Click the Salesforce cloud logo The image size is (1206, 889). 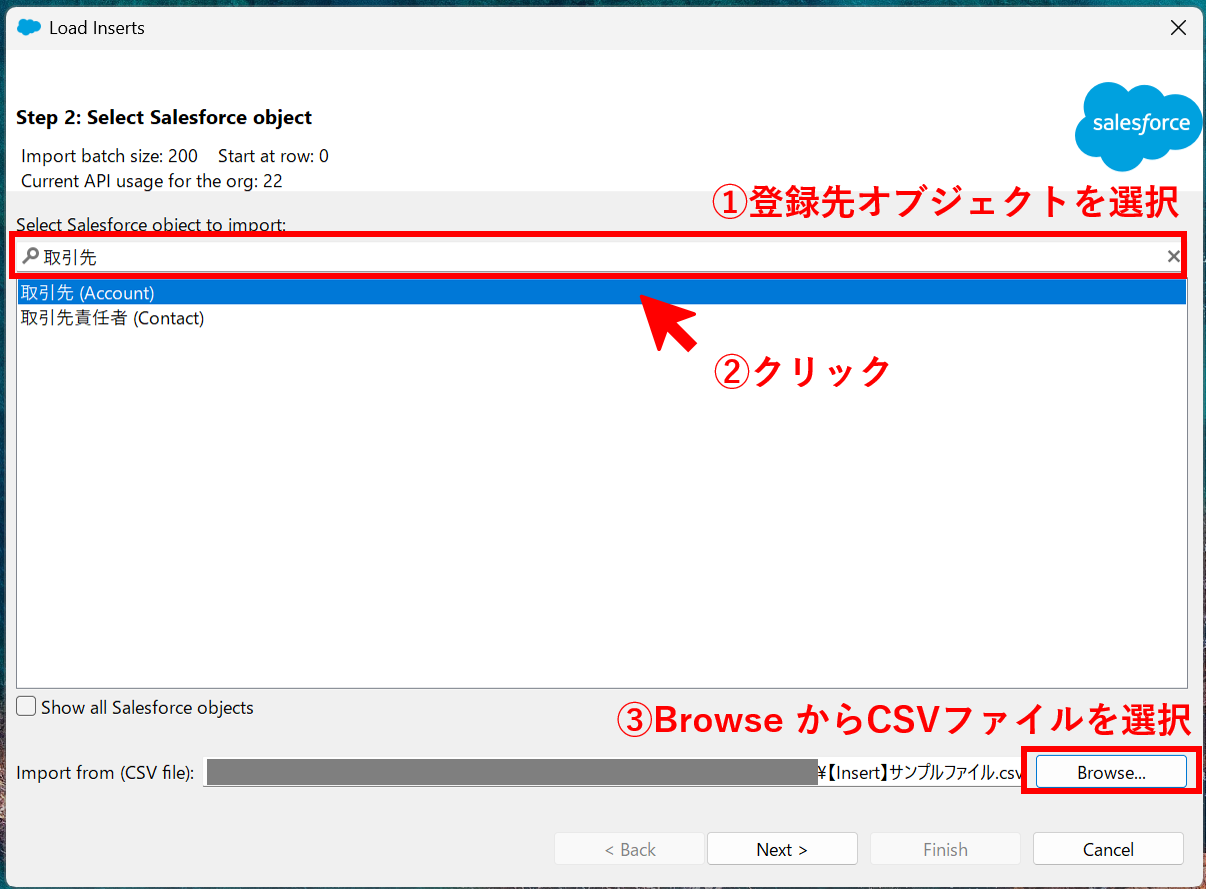pyautogui.click(x=1138, y=126)
